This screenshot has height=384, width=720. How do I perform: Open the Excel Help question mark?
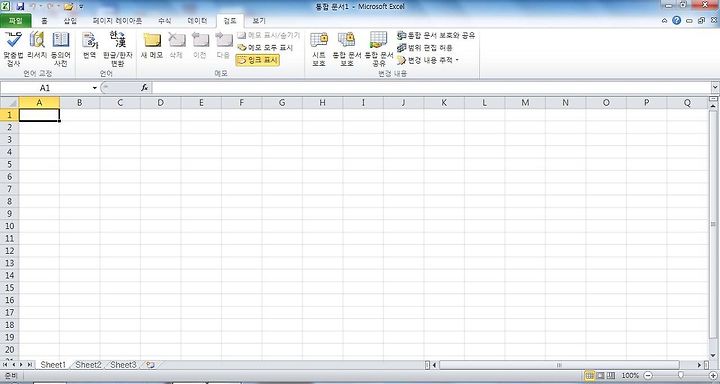pos(676,20)
